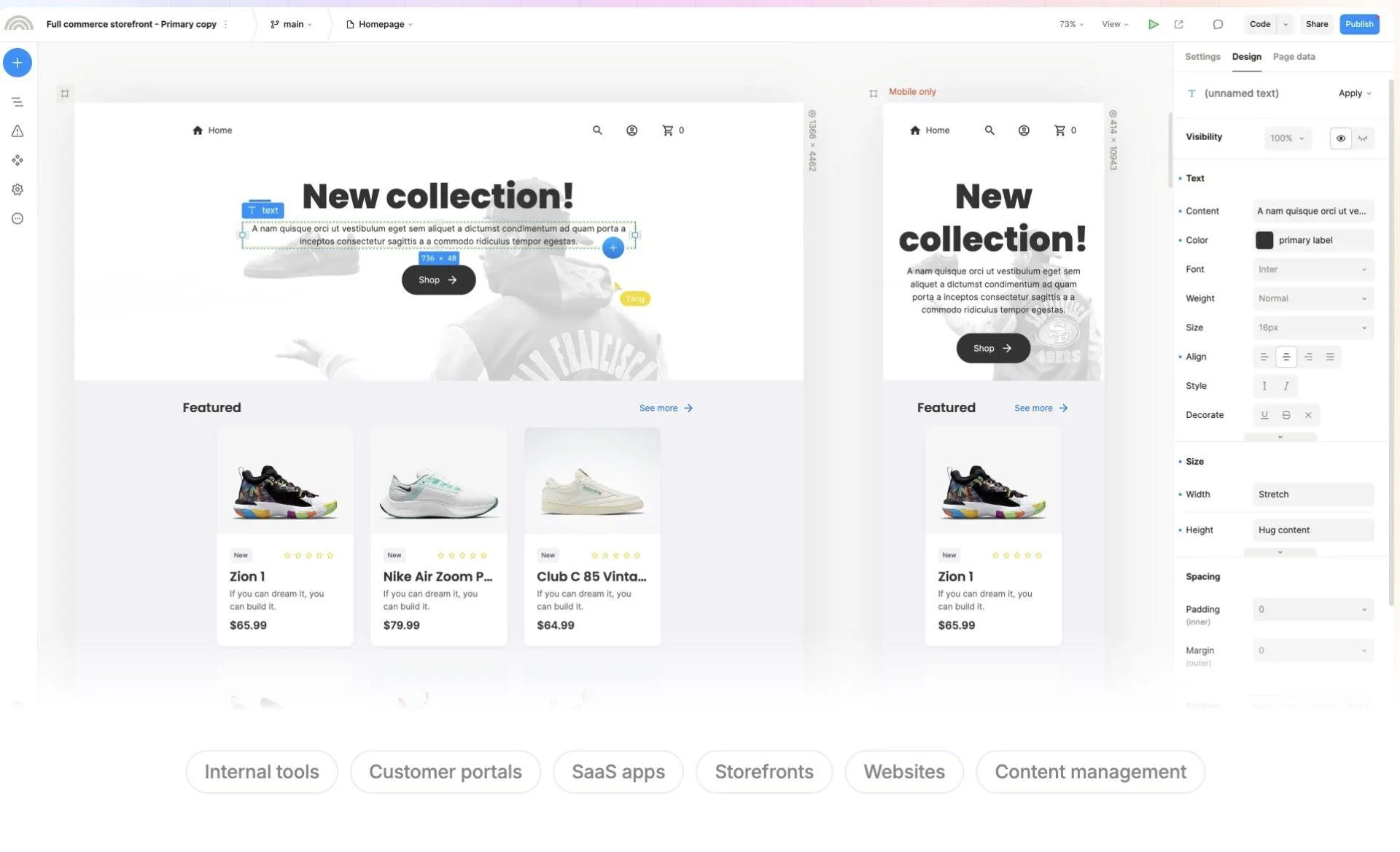Run preview with the green play icon

click(x=1154, y=24)
